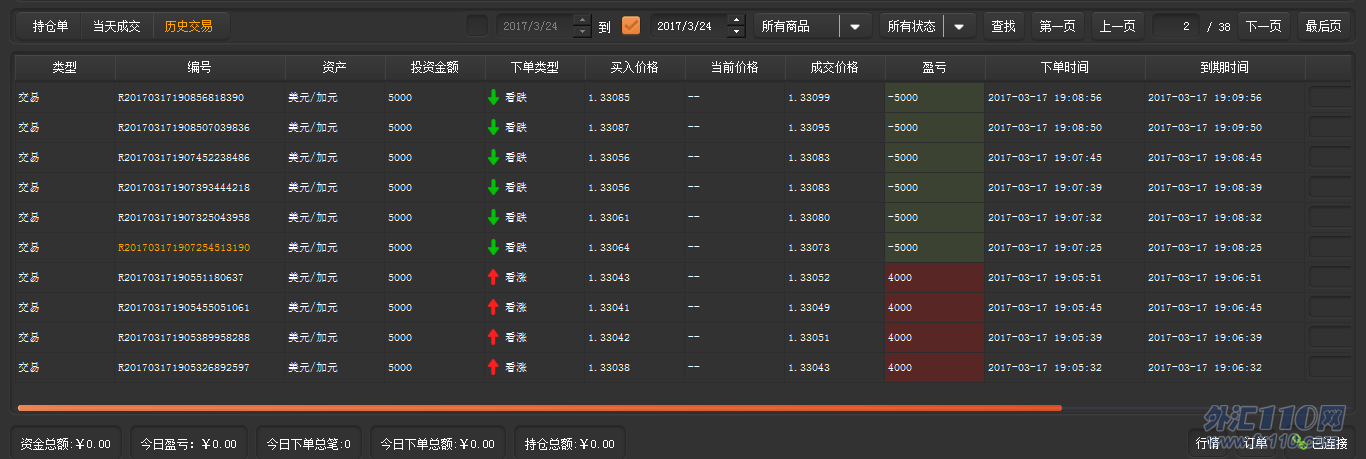The image size is (1366, 459).
Task: Click buy price 1.33085
Action: tap(609, 97)
